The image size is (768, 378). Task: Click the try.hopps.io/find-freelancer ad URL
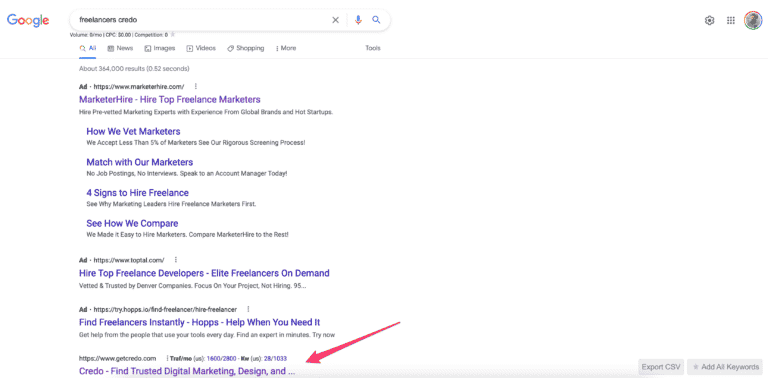[165, 309]
